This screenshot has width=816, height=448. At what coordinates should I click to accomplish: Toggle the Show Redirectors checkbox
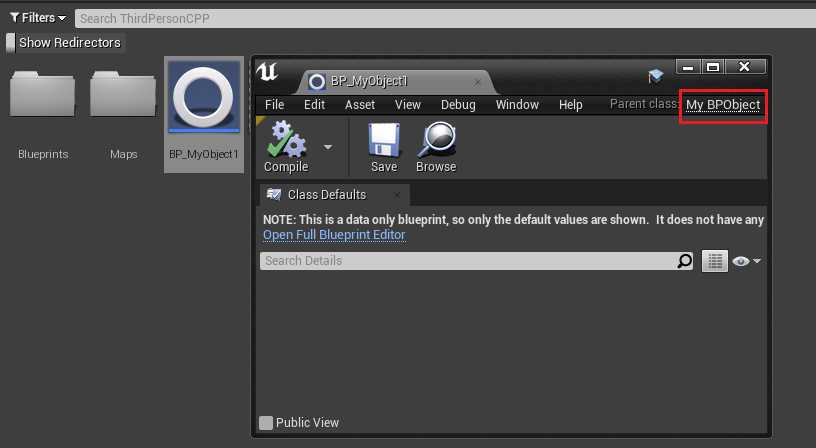(10, 43)
